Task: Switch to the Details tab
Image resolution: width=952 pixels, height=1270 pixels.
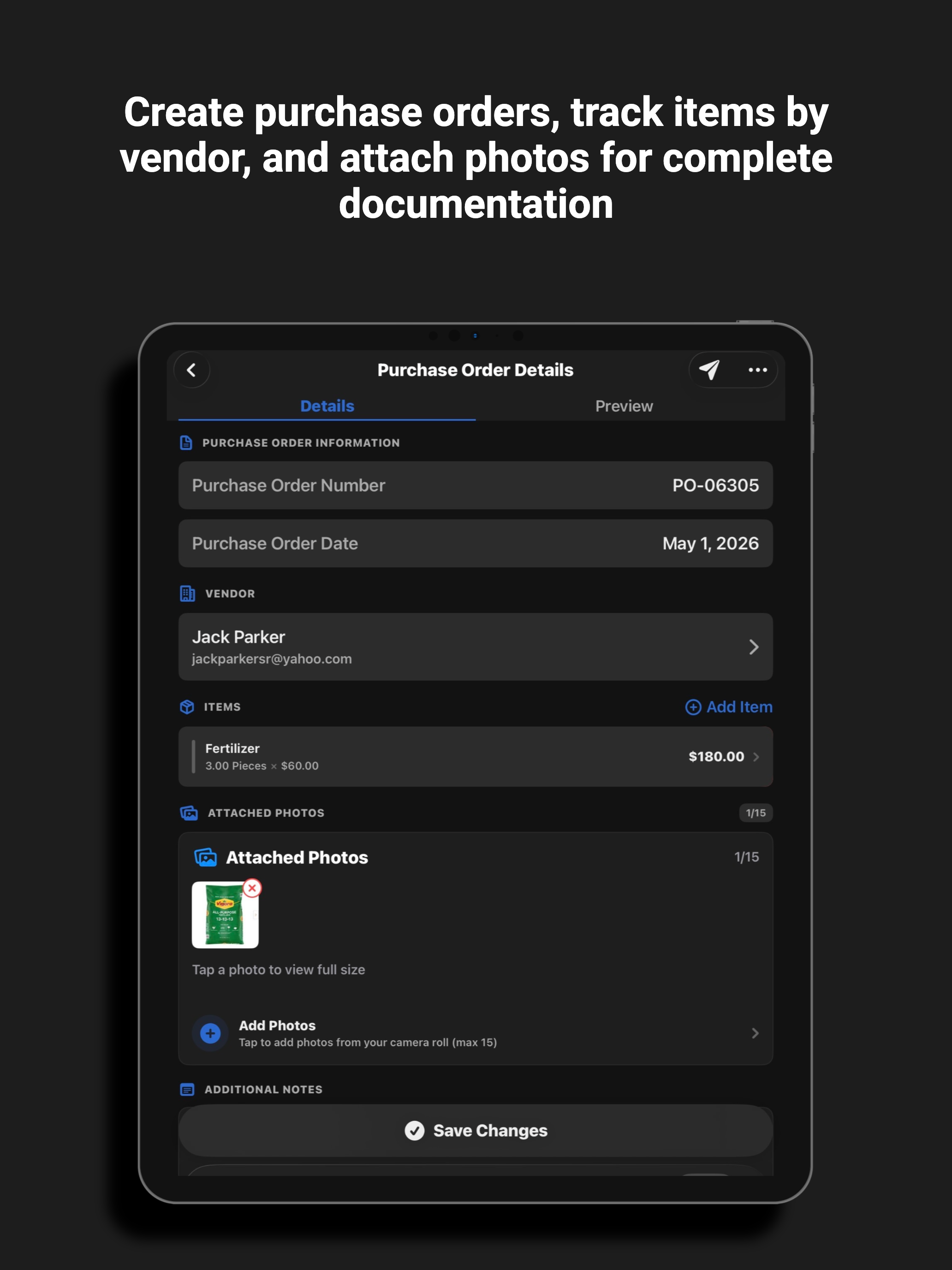Action: [x=327, y=406]
